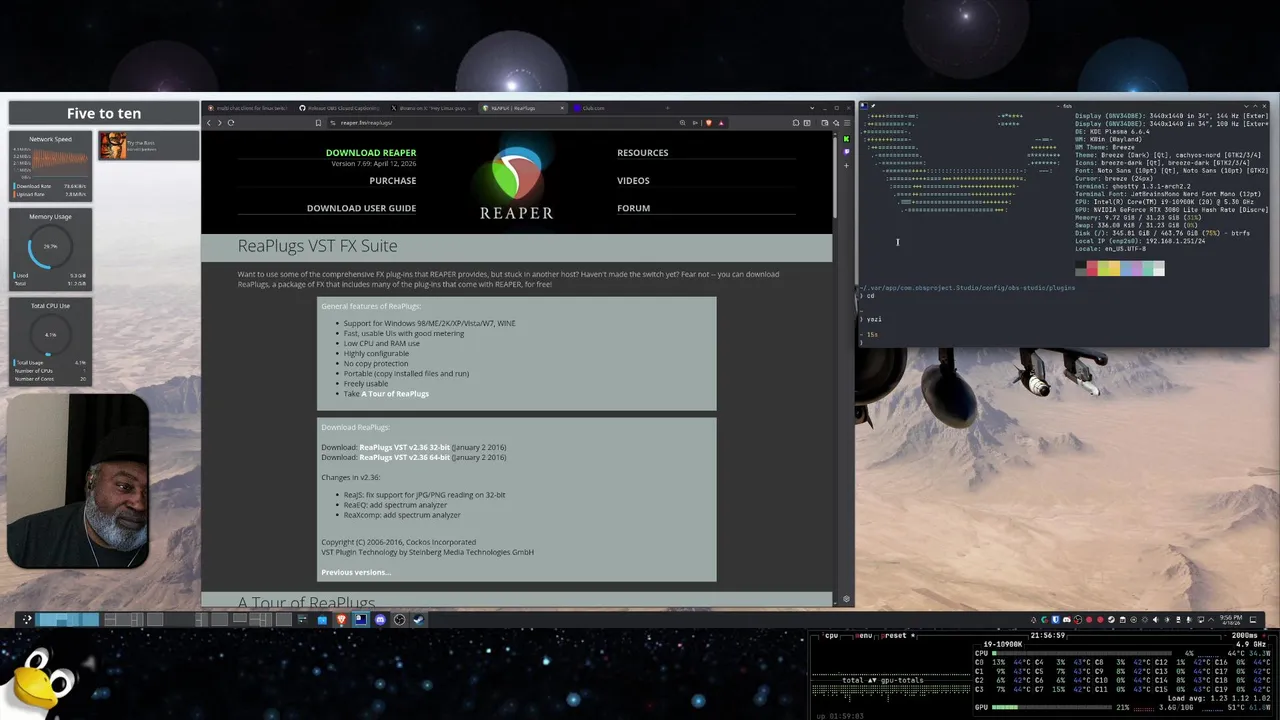The height and width of the screenshot is (720, 1280).
Task: Open DOWNLOAD USER GUIDE link
Action: [361, 208]
